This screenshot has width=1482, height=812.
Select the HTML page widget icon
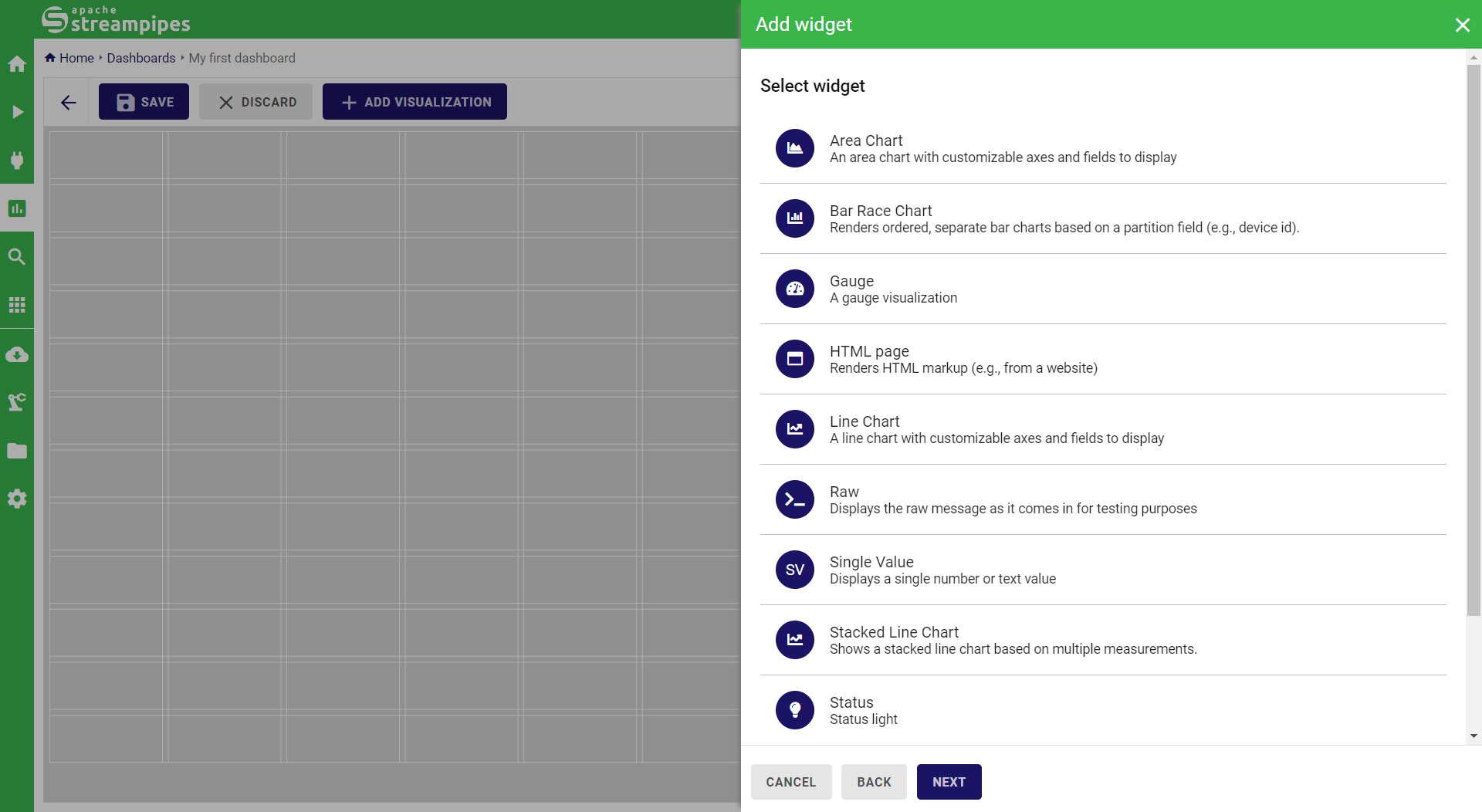794,359
